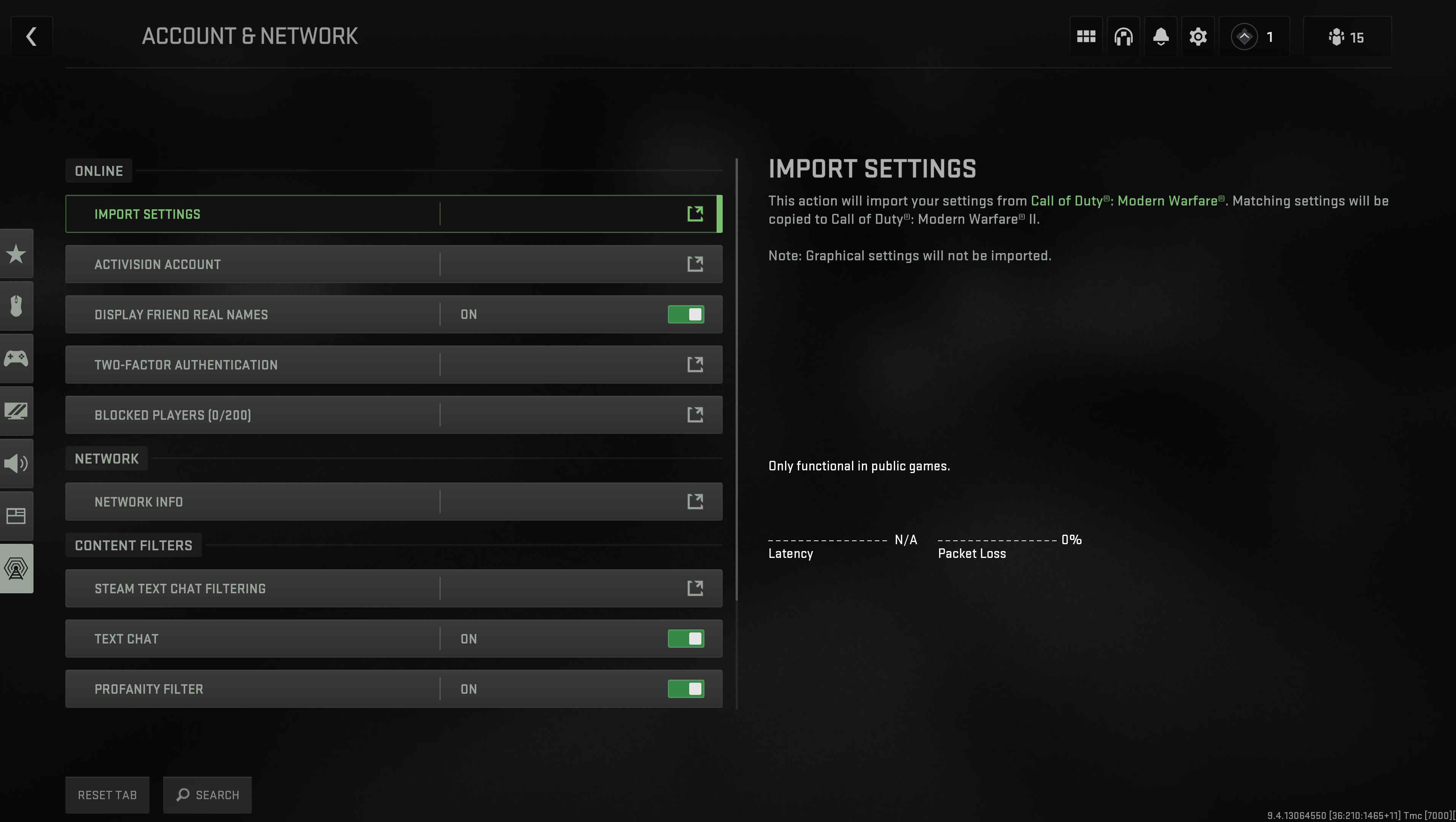Expand the ONLINE section

click(x=98, y=170)
